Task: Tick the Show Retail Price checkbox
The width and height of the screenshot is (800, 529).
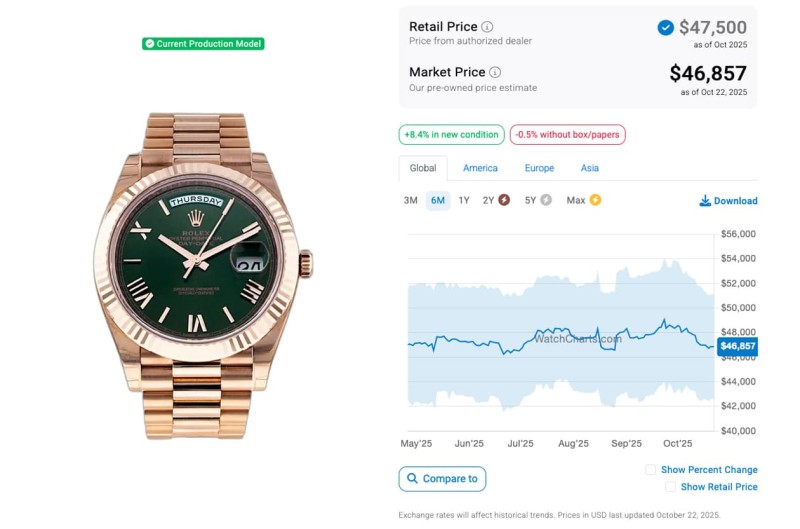Action: pos(671,487)
